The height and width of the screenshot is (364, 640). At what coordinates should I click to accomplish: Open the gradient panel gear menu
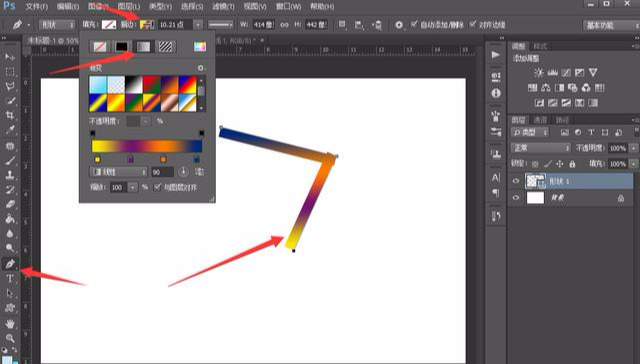click(x=200, y=68)
